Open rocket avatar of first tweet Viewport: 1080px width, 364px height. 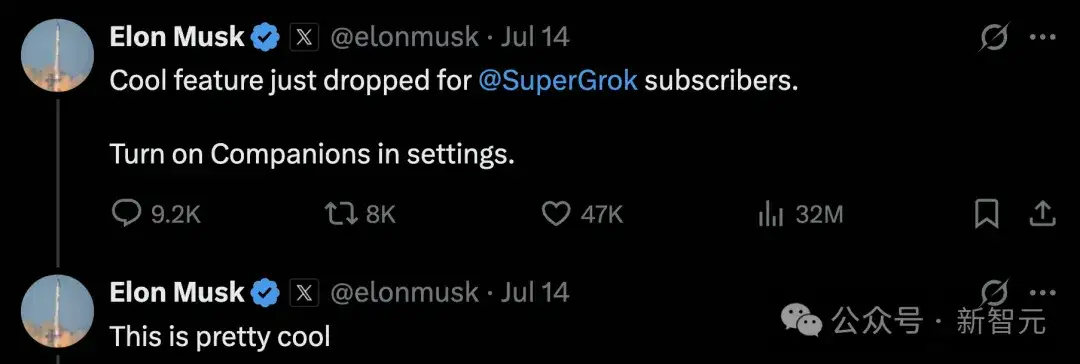click(58, 55)
